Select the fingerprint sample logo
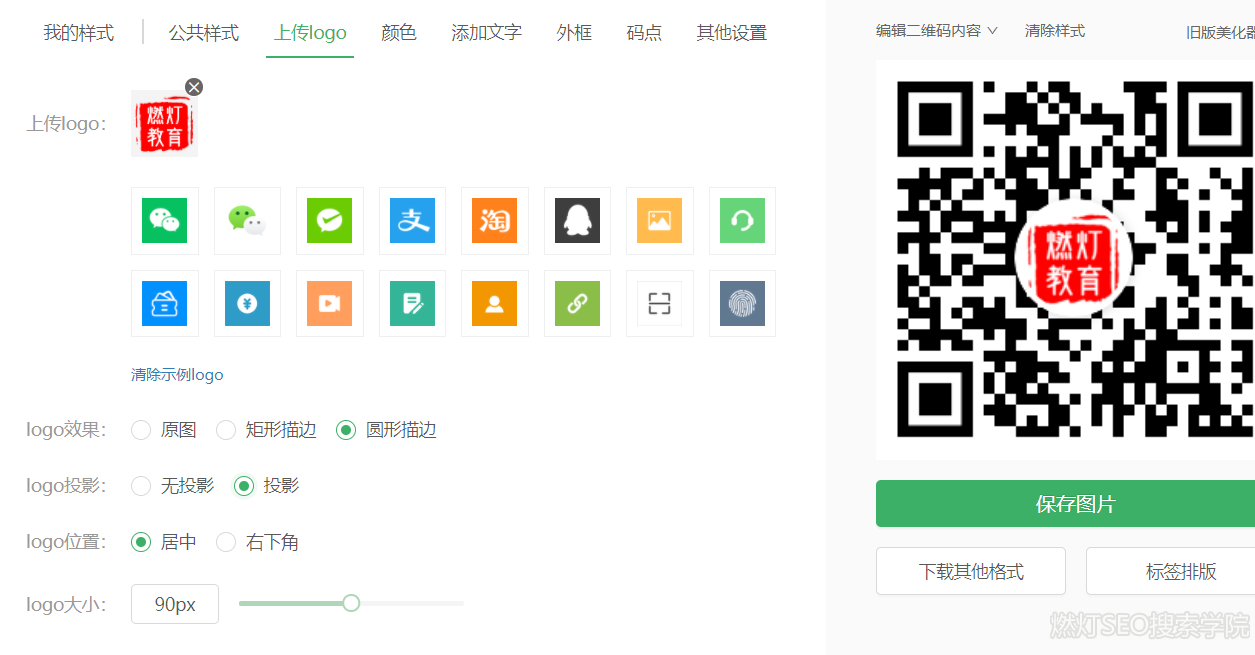 [742, 304]
